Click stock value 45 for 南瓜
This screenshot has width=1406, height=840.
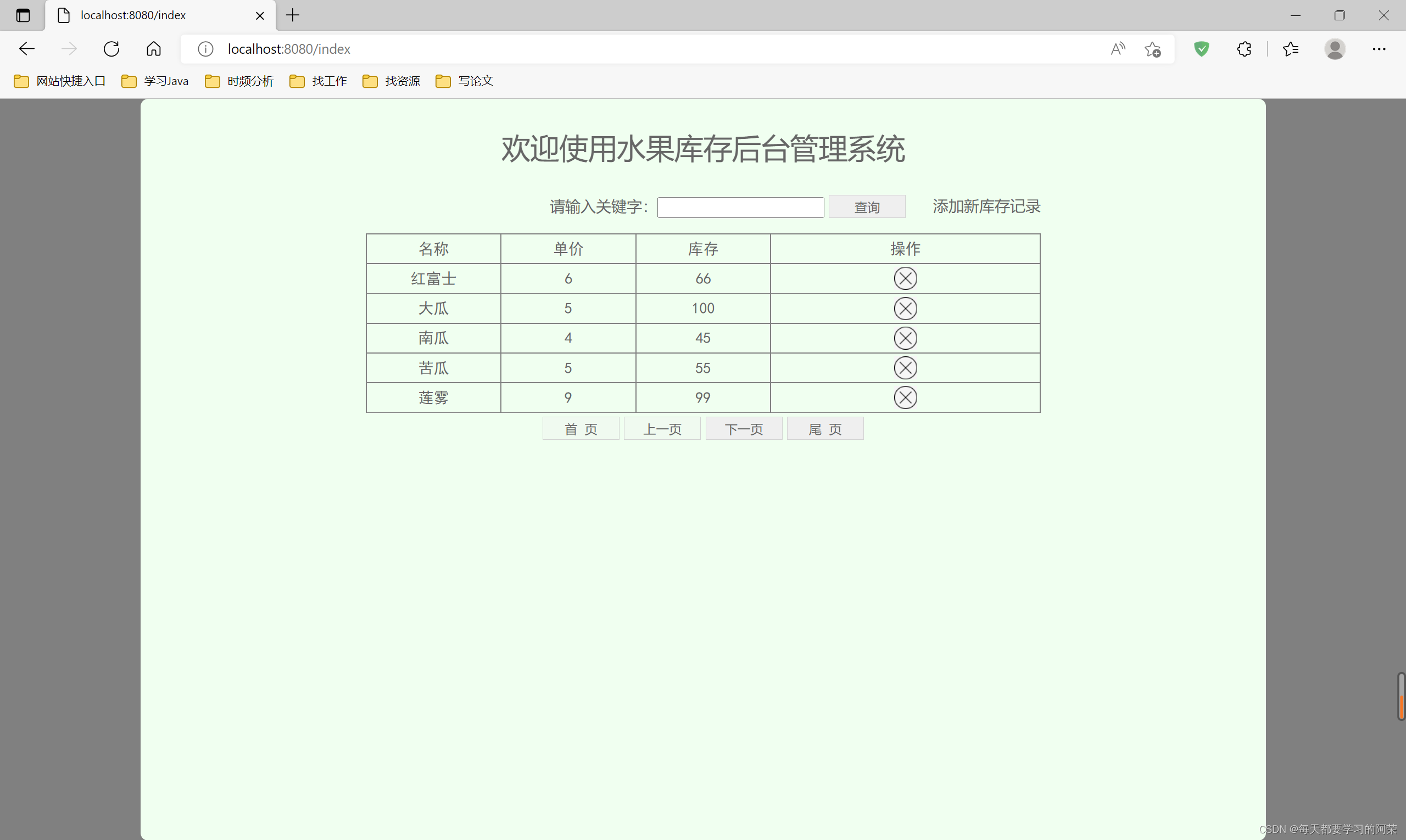[702, 338]
